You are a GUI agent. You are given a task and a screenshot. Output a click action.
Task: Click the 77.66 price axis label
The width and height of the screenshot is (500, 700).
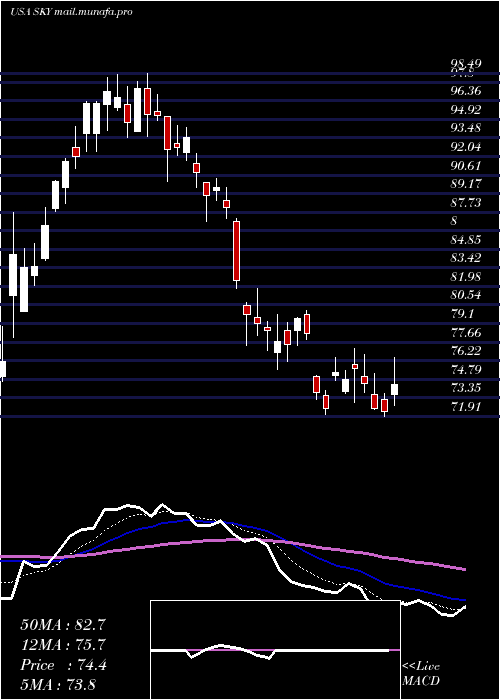[466, 332]
